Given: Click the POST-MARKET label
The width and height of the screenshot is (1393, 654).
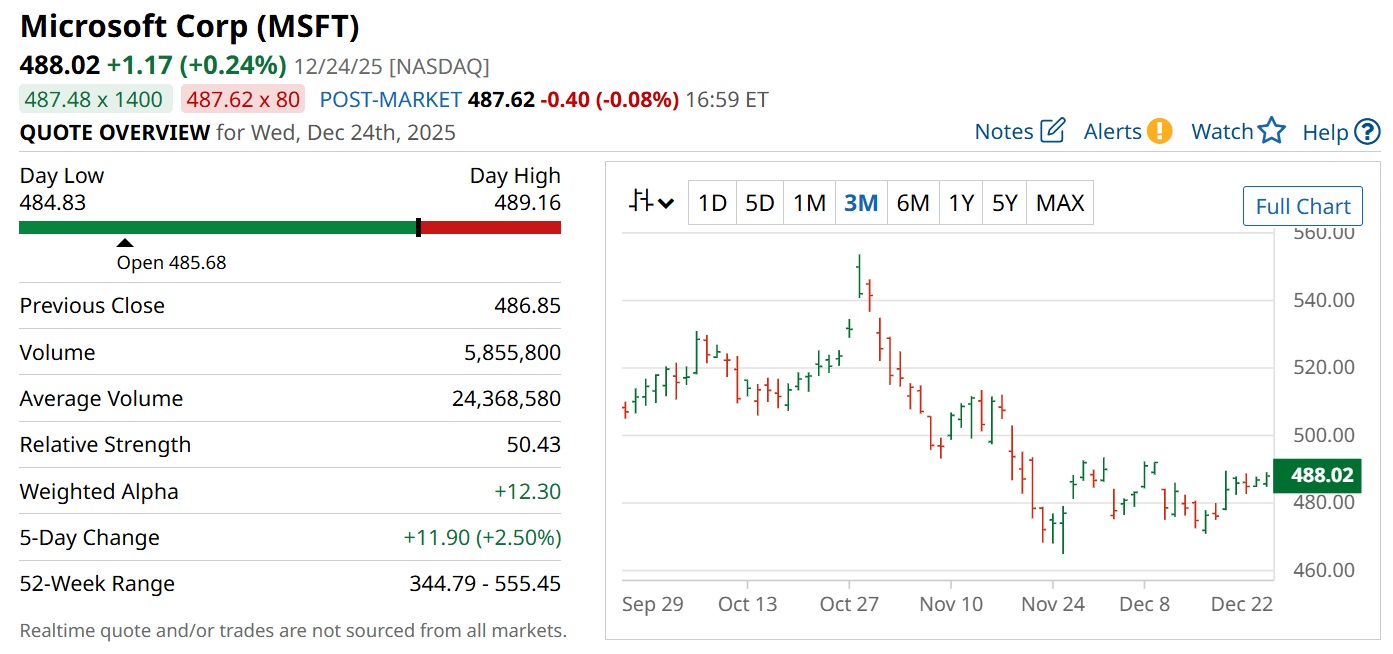Looking at the screenshot, I should [391, 99].
